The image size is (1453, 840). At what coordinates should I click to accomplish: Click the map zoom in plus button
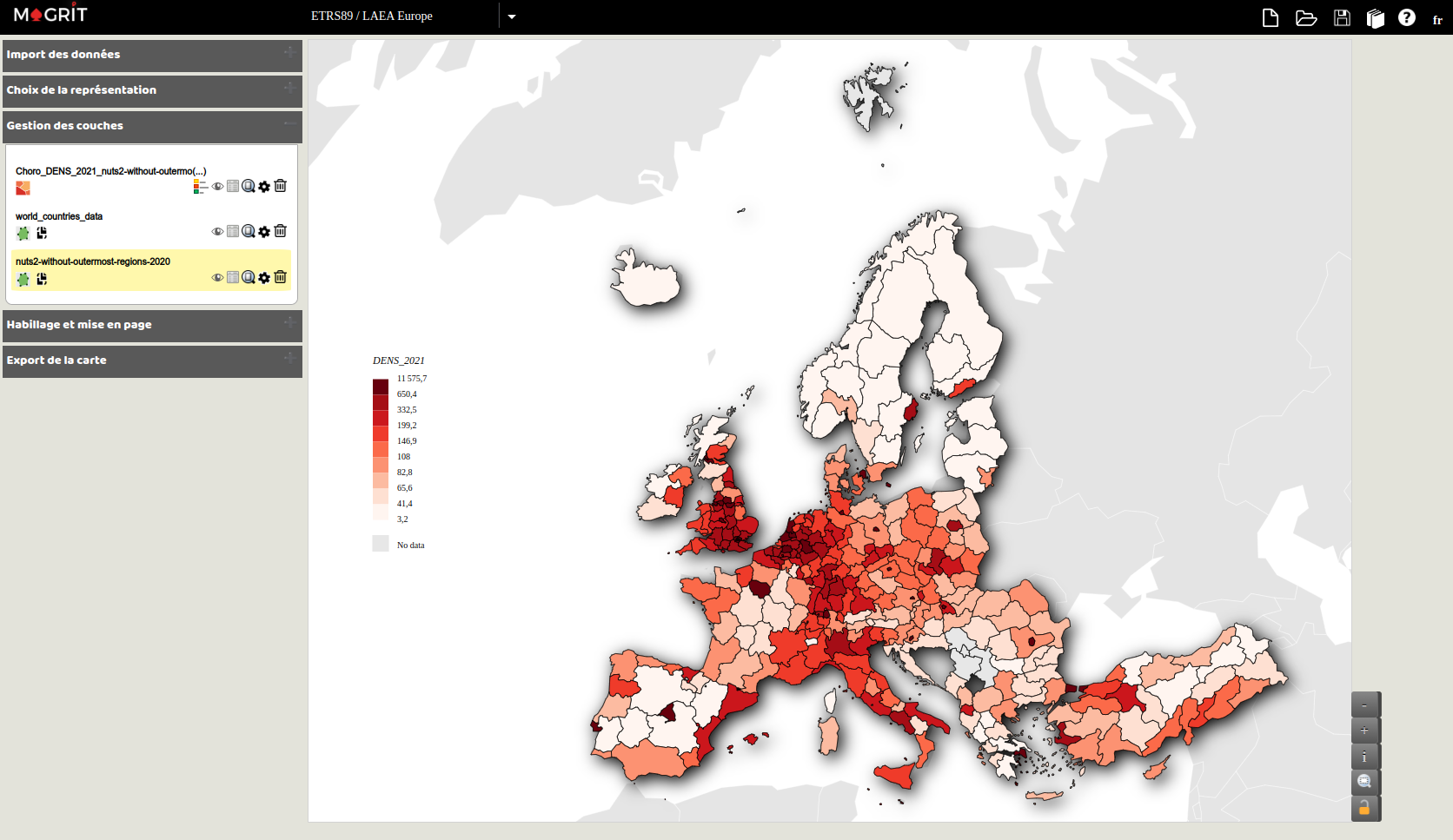1364,731
